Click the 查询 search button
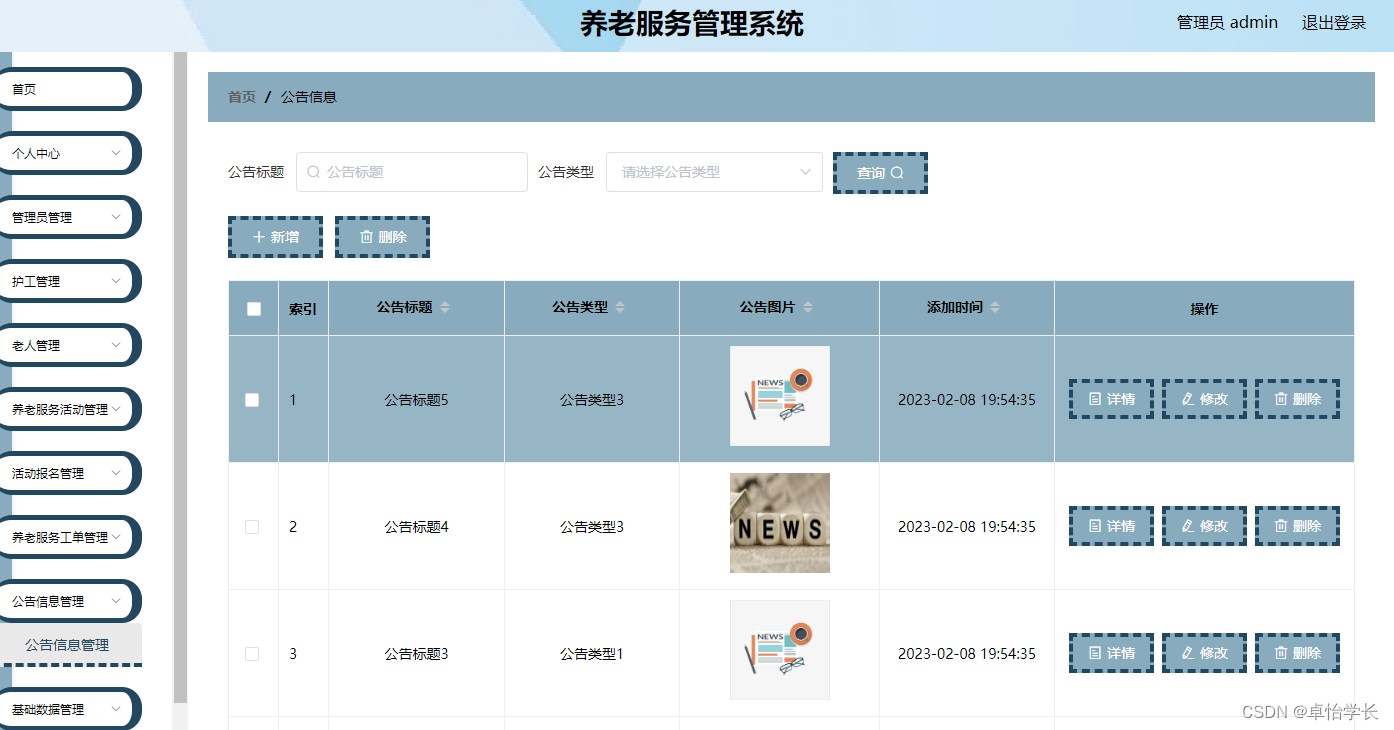The height and width of the screenshot is (730, 1394). pyautogui.click(x=880, y=173)
